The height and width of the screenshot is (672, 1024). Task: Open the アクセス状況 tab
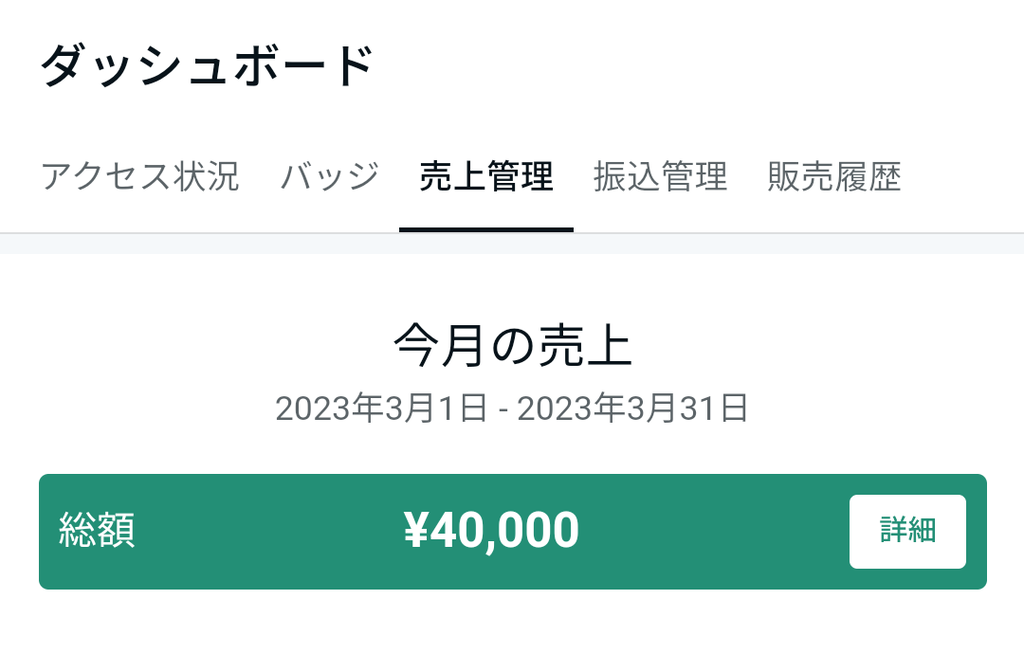click(140, 177)
